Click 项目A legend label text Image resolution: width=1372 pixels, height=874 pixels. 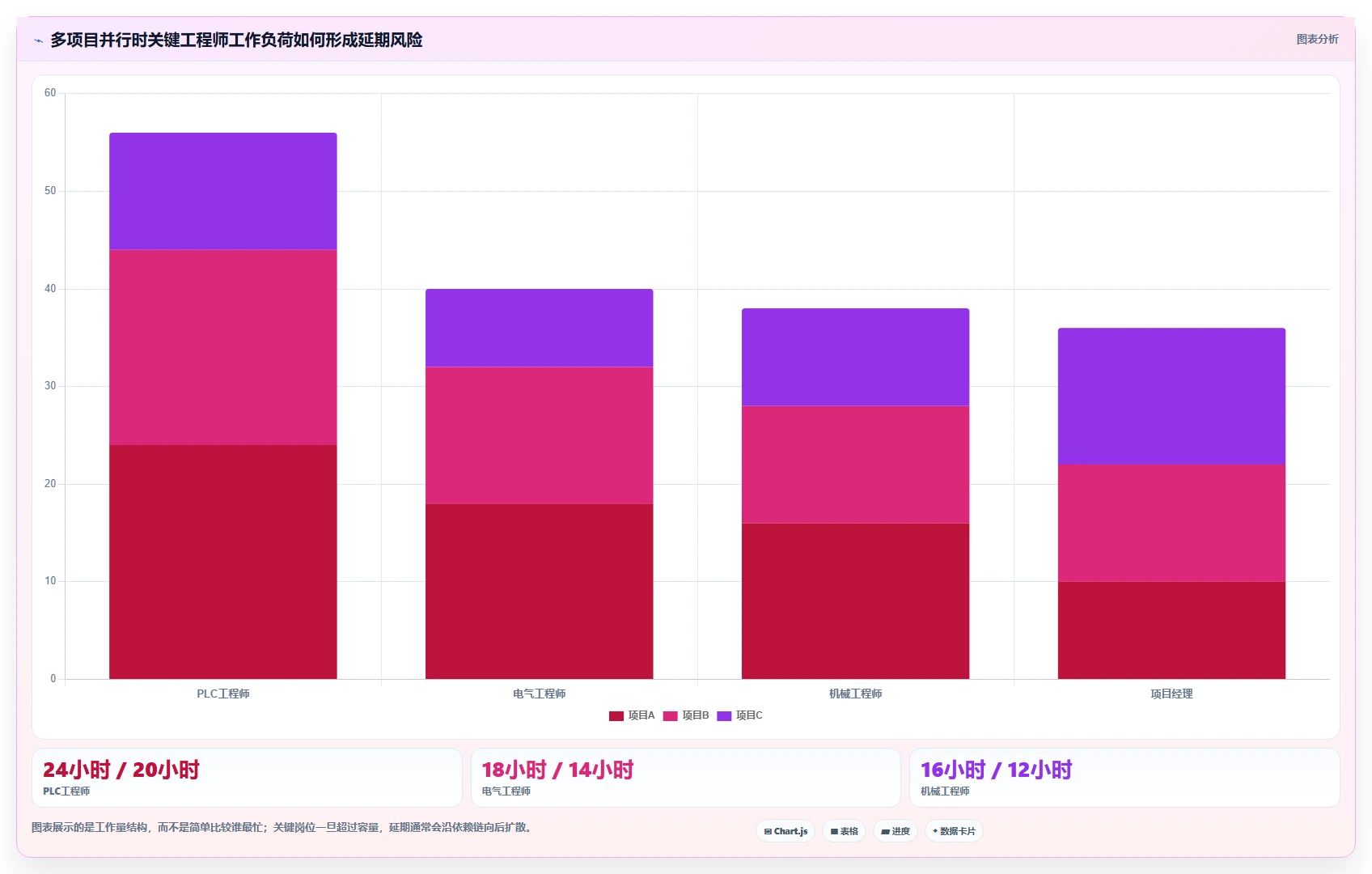click(642, 715)
